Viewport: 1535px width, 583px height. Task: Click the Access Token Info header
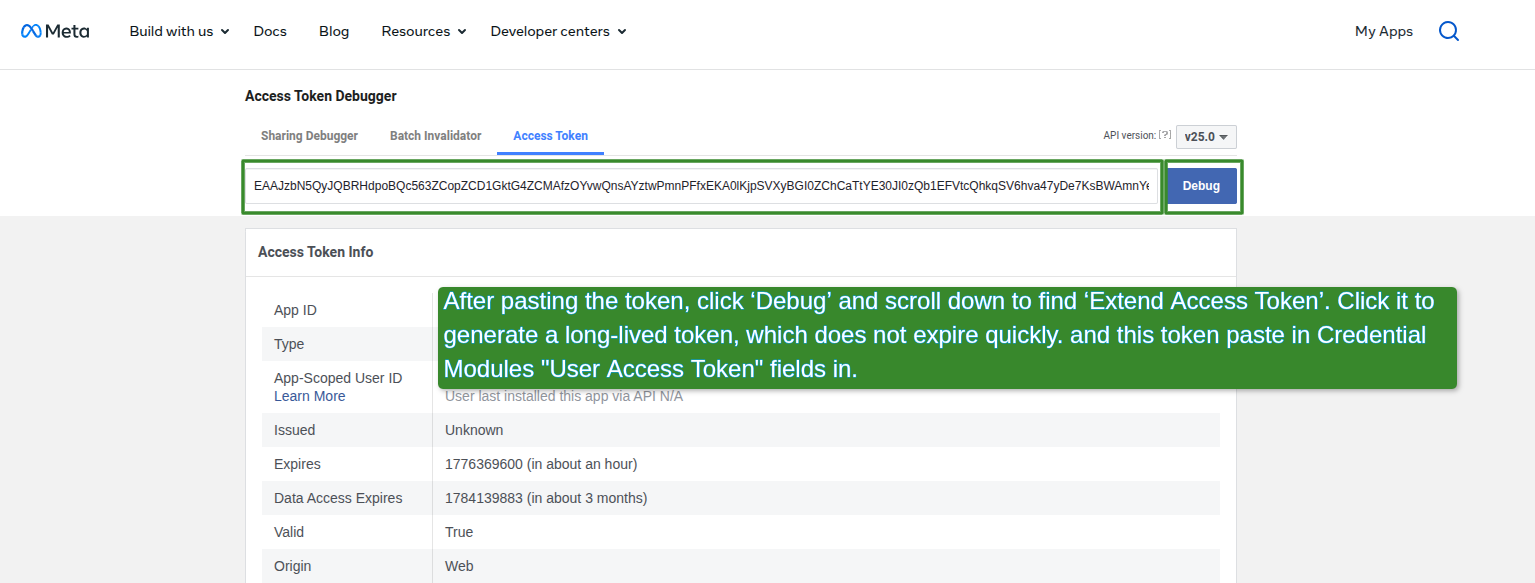click(315, 252)
